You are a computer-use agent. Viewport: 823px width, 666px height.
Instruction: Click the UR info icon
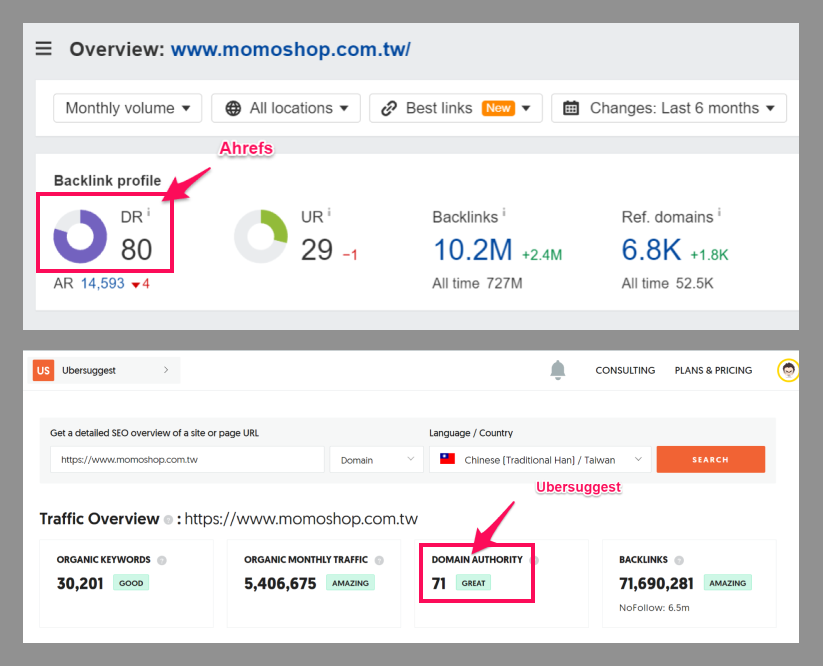(329, 212)
